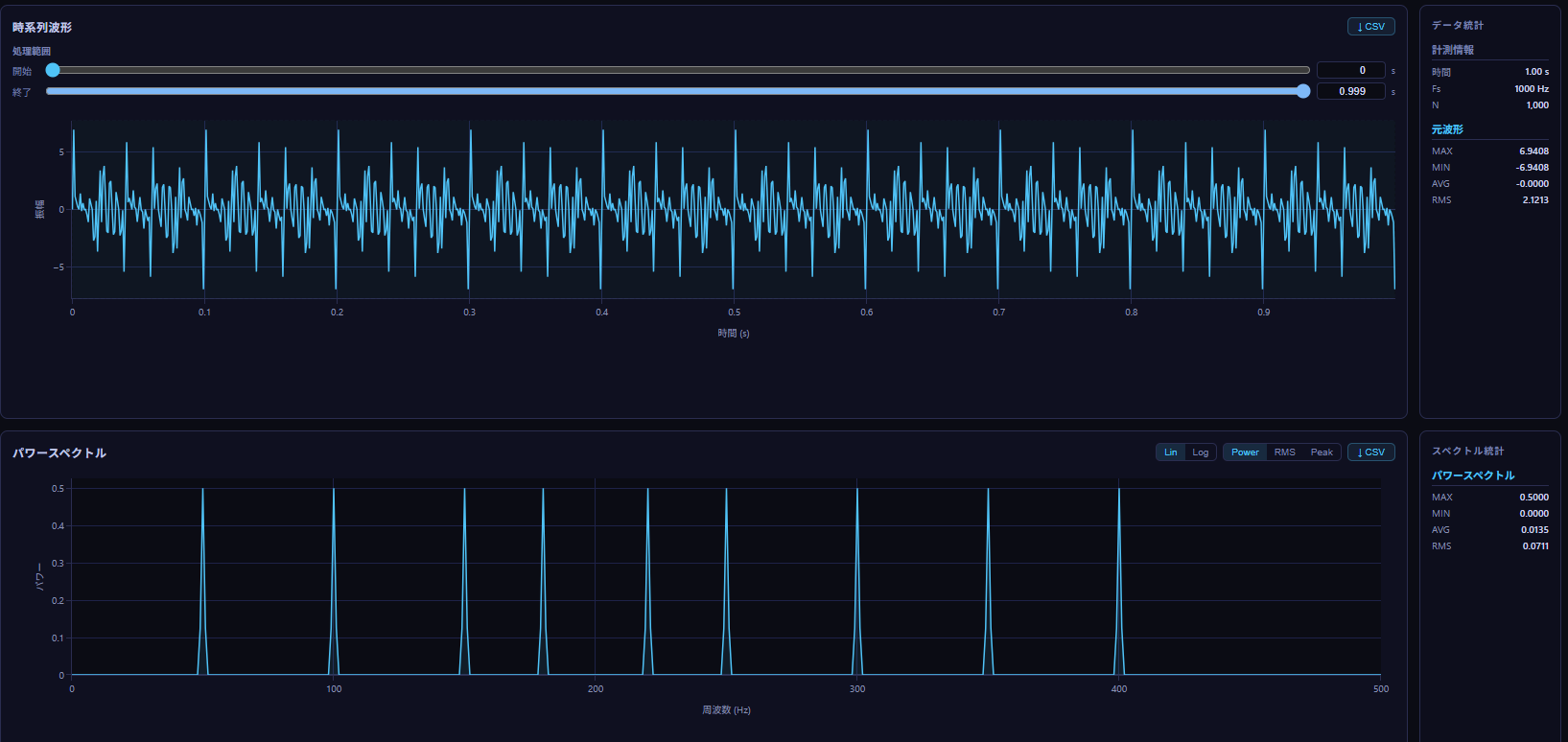Click the 処理範囲 label

pyautogui.click(x=32, y=51)
